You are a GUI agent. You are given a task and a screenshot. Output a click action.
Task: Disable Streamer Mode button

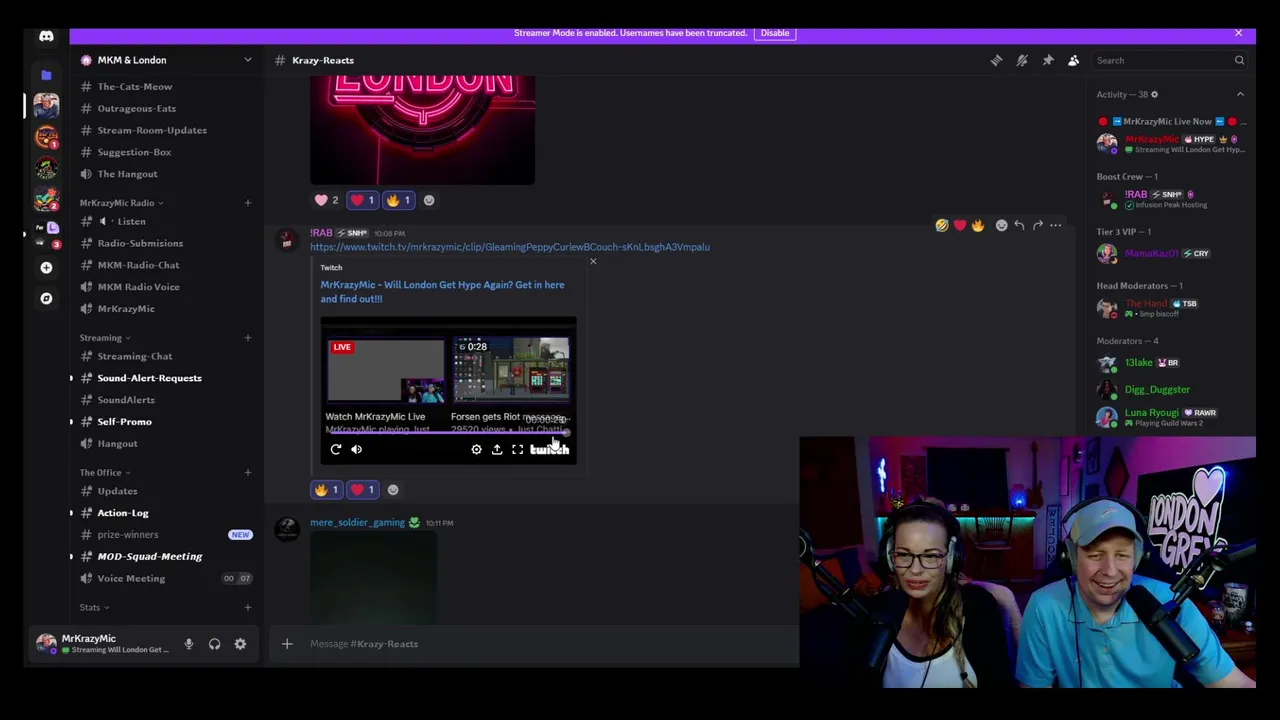775,33
